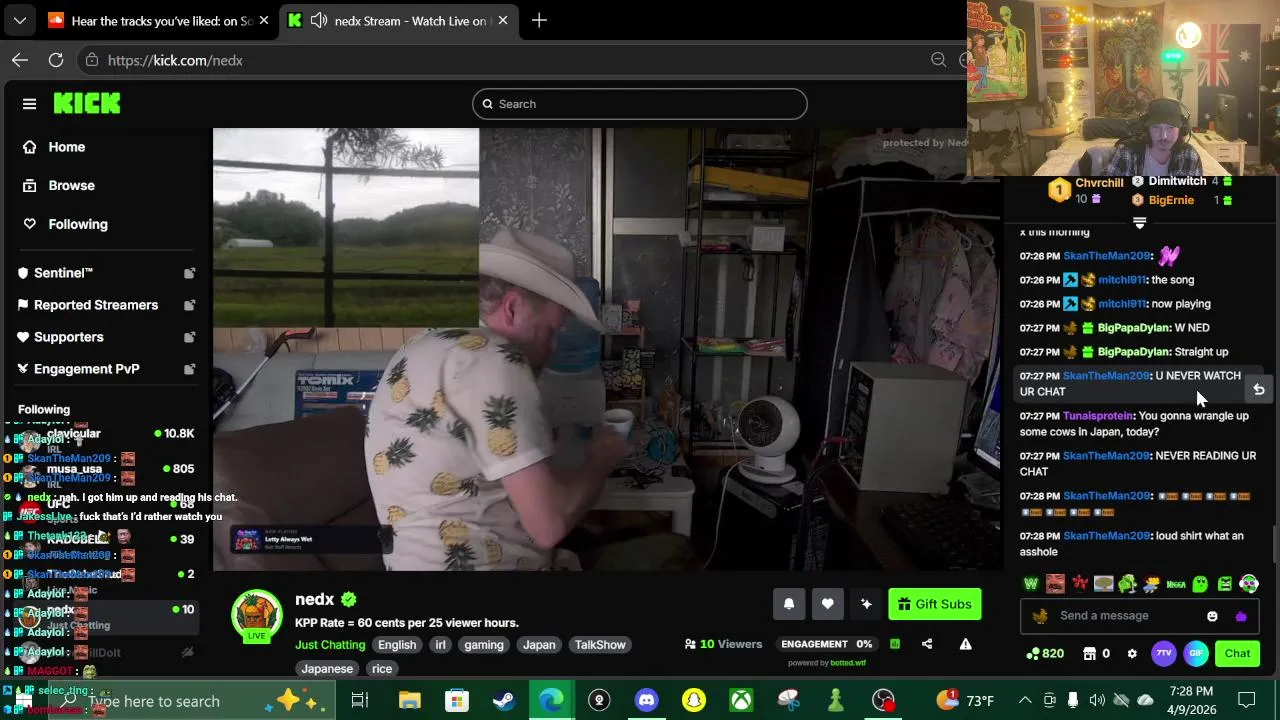Open Following in the sidebar
Image resolution: width=1280 pixels, height=720 pixels.
coord(65,224)
